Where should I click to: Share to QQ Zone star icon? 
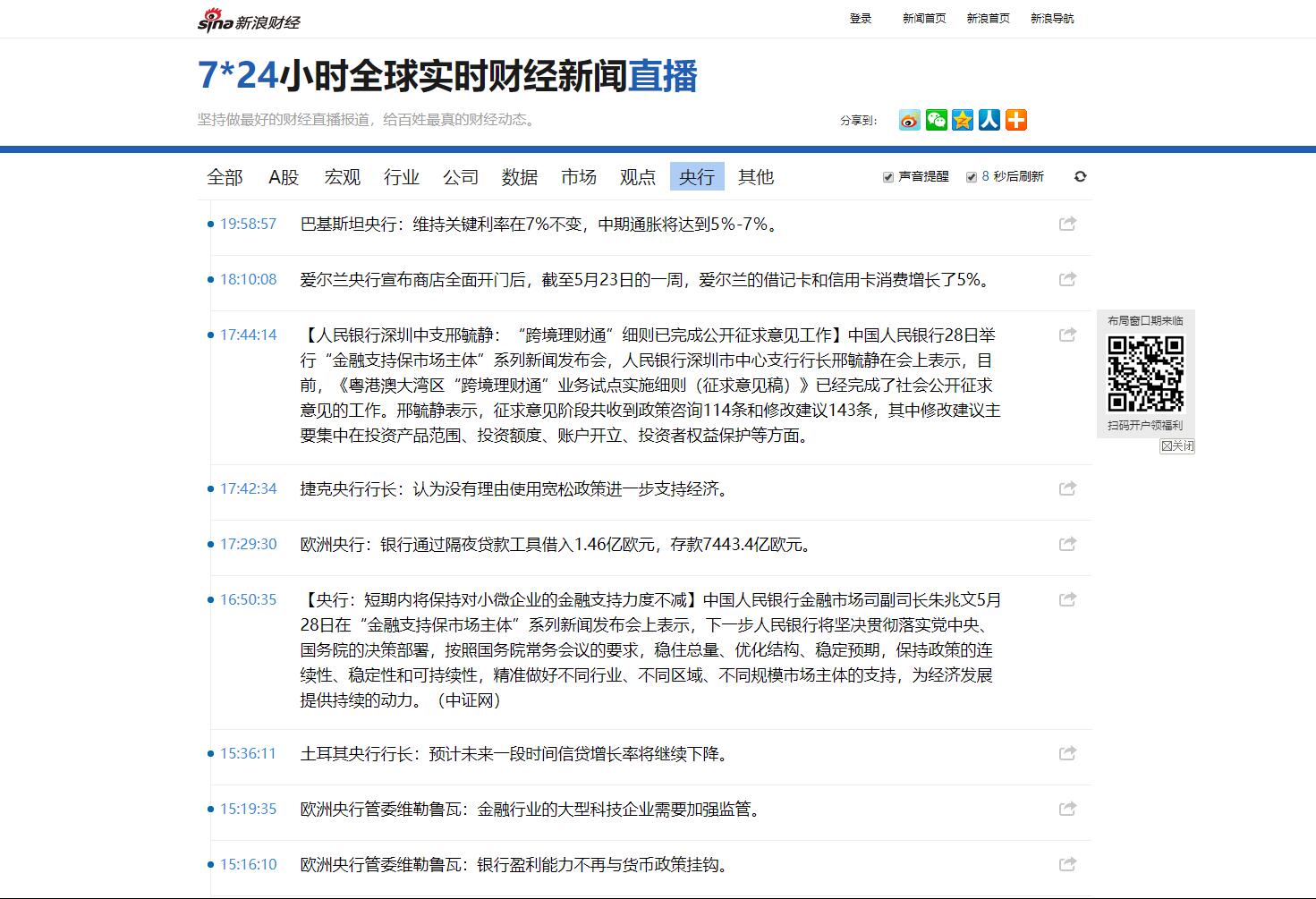point(963,120)
